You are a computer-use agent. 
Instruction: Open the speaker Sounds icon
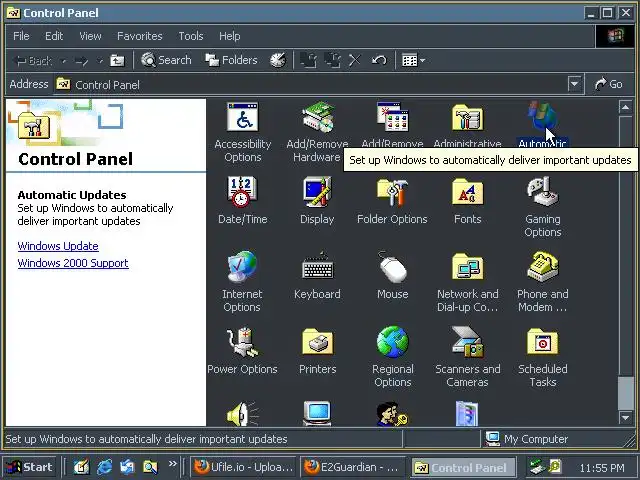click(x=242, y=414)
